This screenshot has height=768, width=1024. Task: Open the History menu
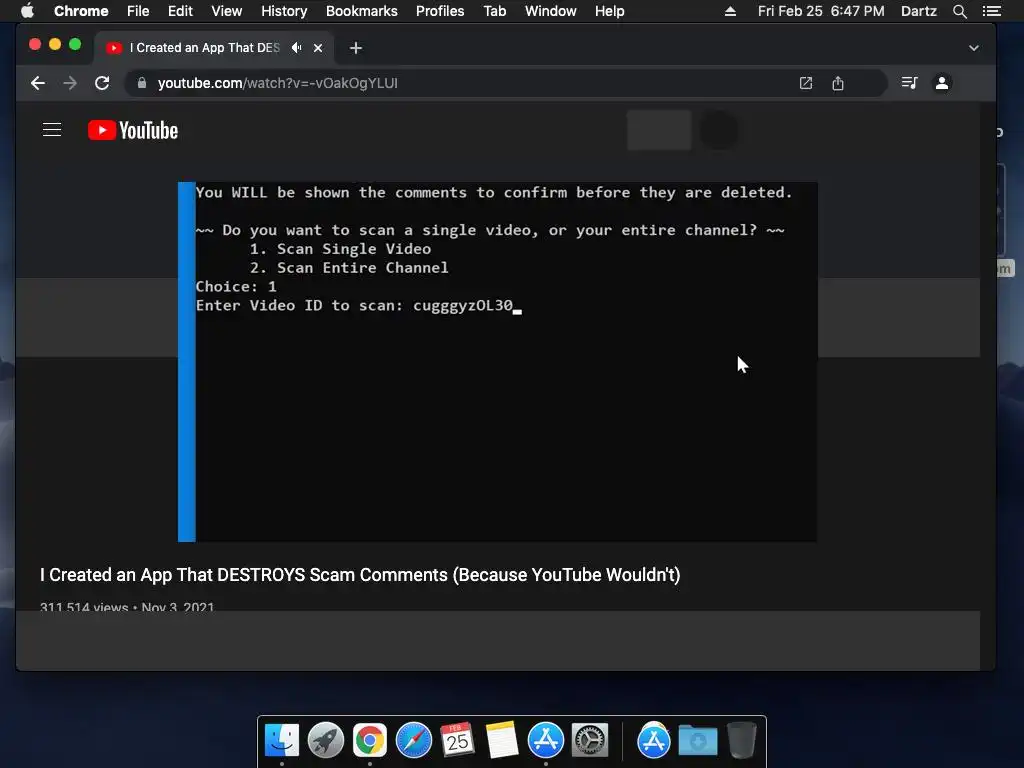(284, 11)
